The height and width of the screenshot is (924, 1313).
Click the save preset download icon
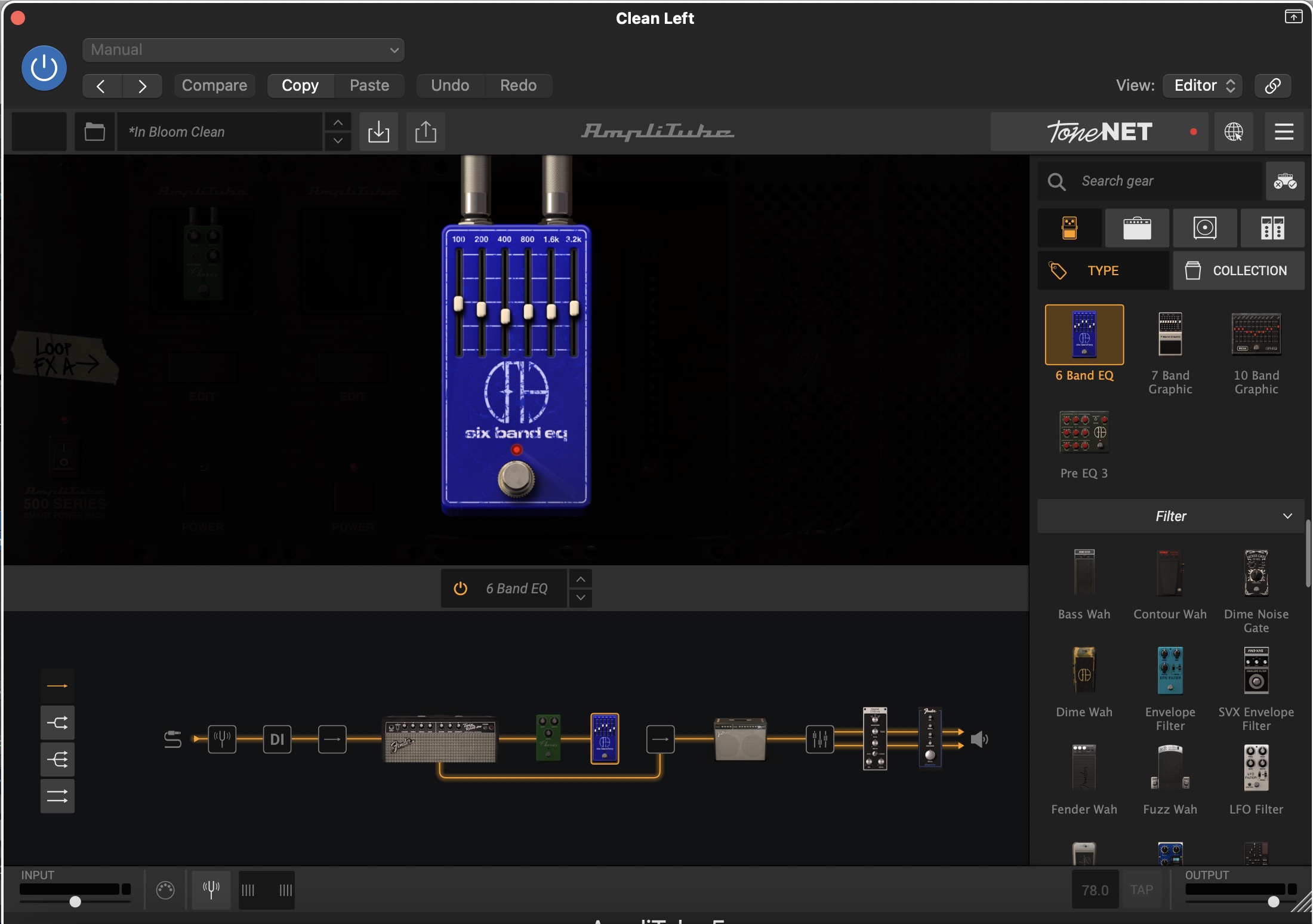pos(378,131)
